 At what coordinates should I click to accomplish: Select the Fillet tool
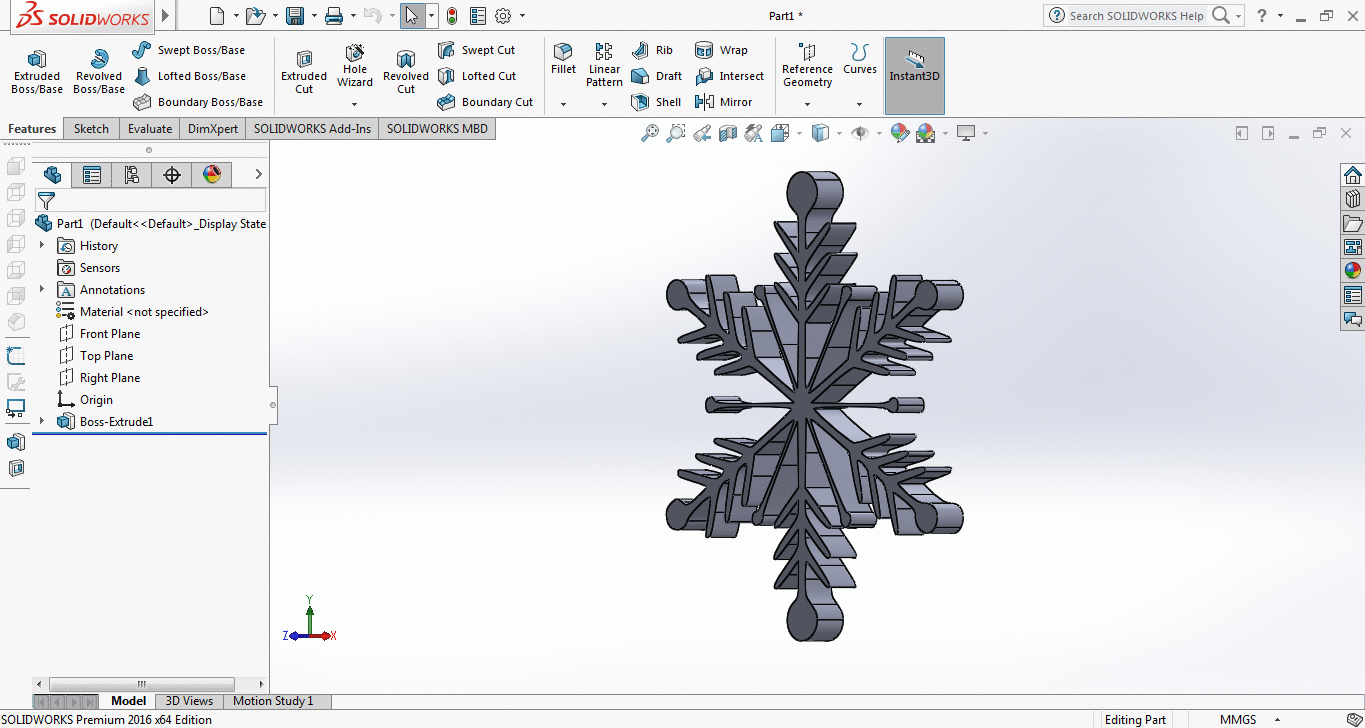(563, 60)
